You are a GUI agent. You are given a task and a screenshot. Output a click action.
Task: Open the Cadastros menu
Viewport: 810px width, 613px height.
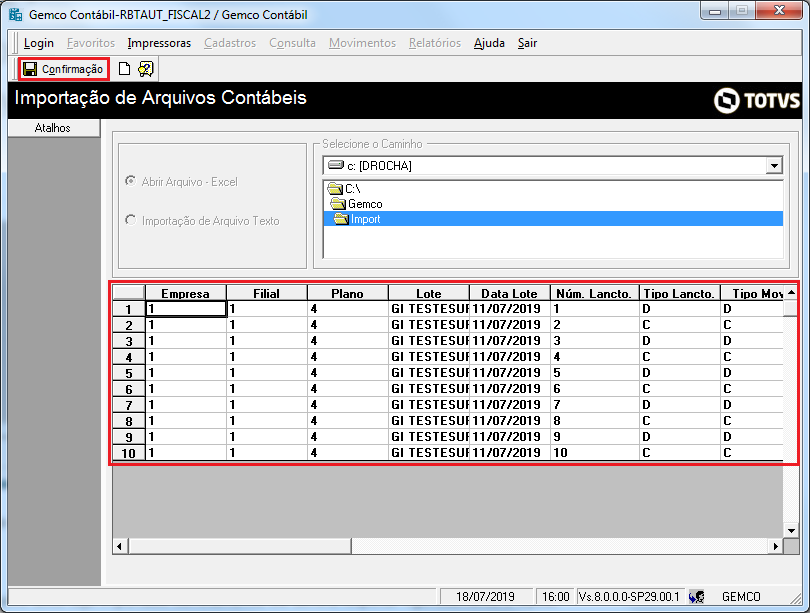pyautogui.click(x=230, y=43)
